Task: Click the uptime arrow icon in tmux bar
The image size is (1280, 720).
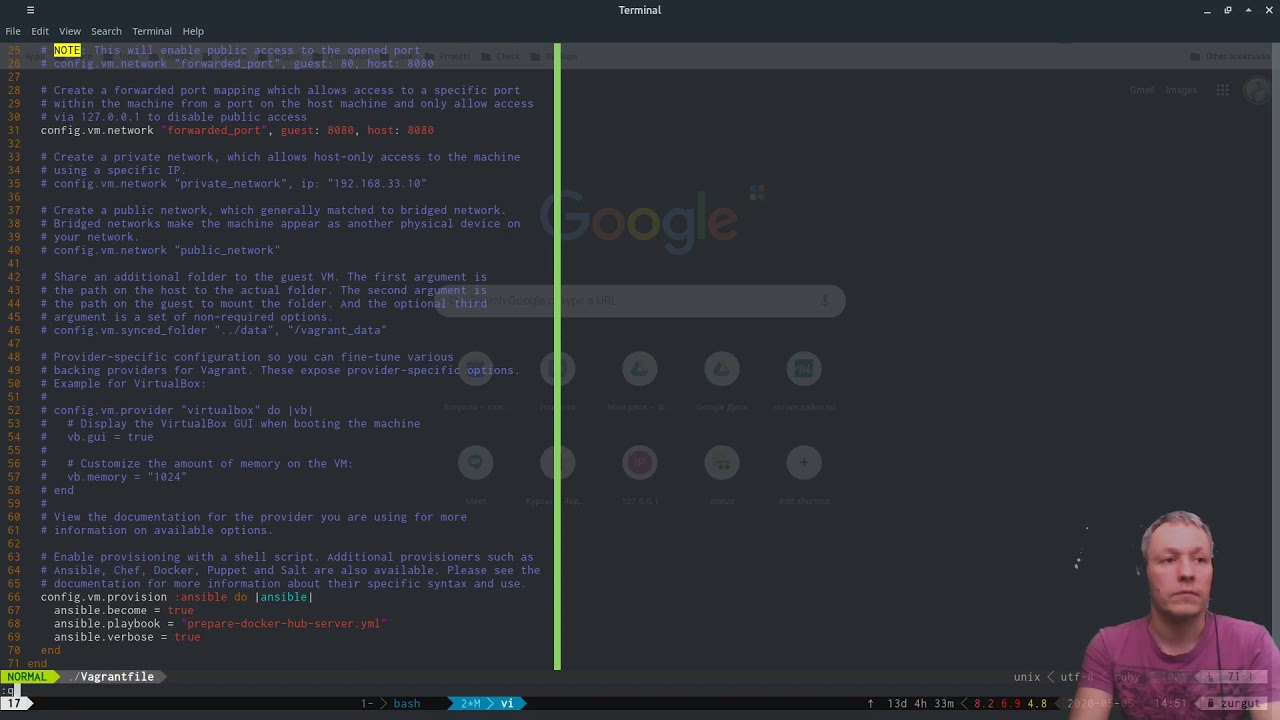Action: [x=871, y=704]
